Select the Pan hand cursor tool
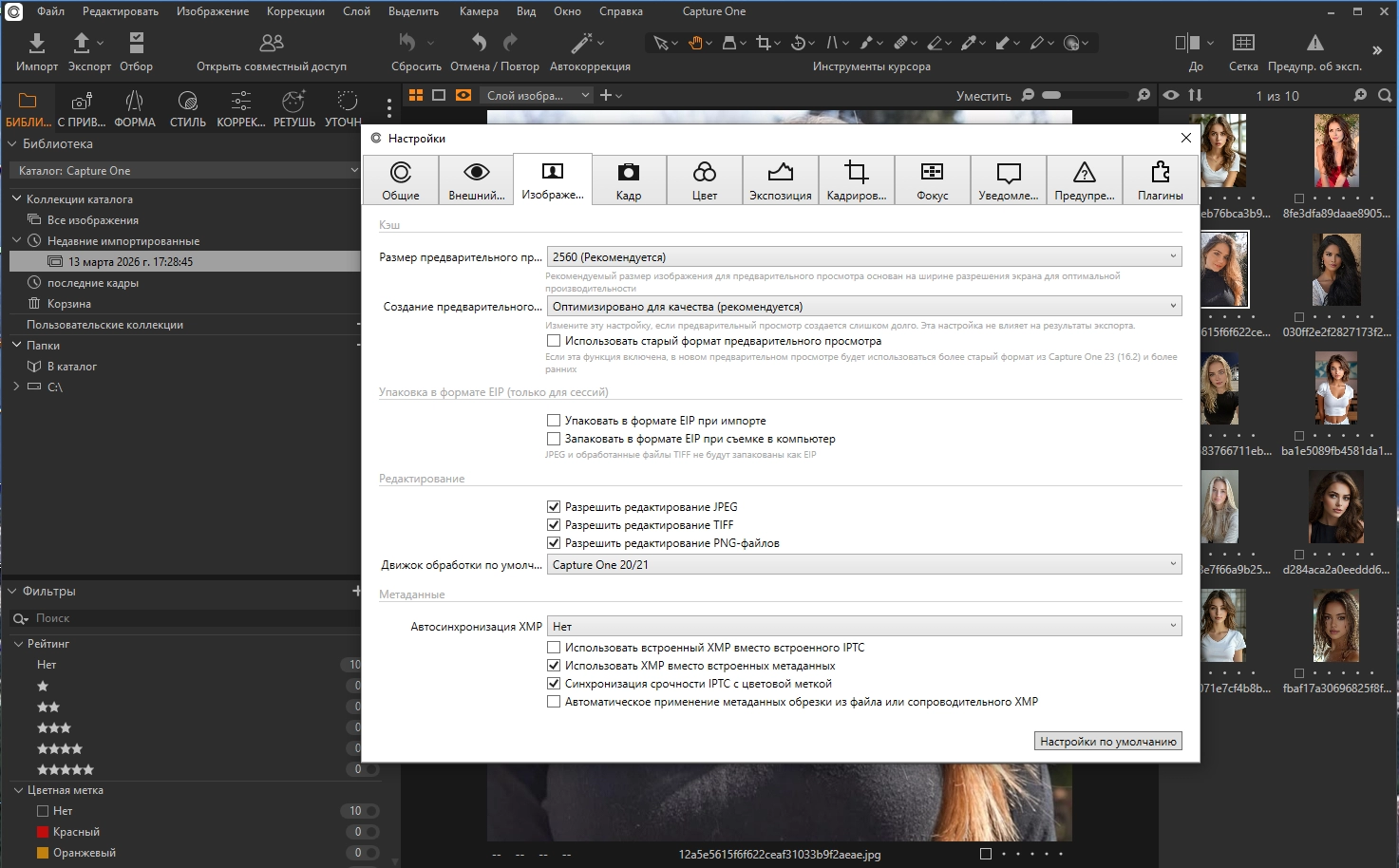Screen dimensions: 1399x868 point(695,43)
